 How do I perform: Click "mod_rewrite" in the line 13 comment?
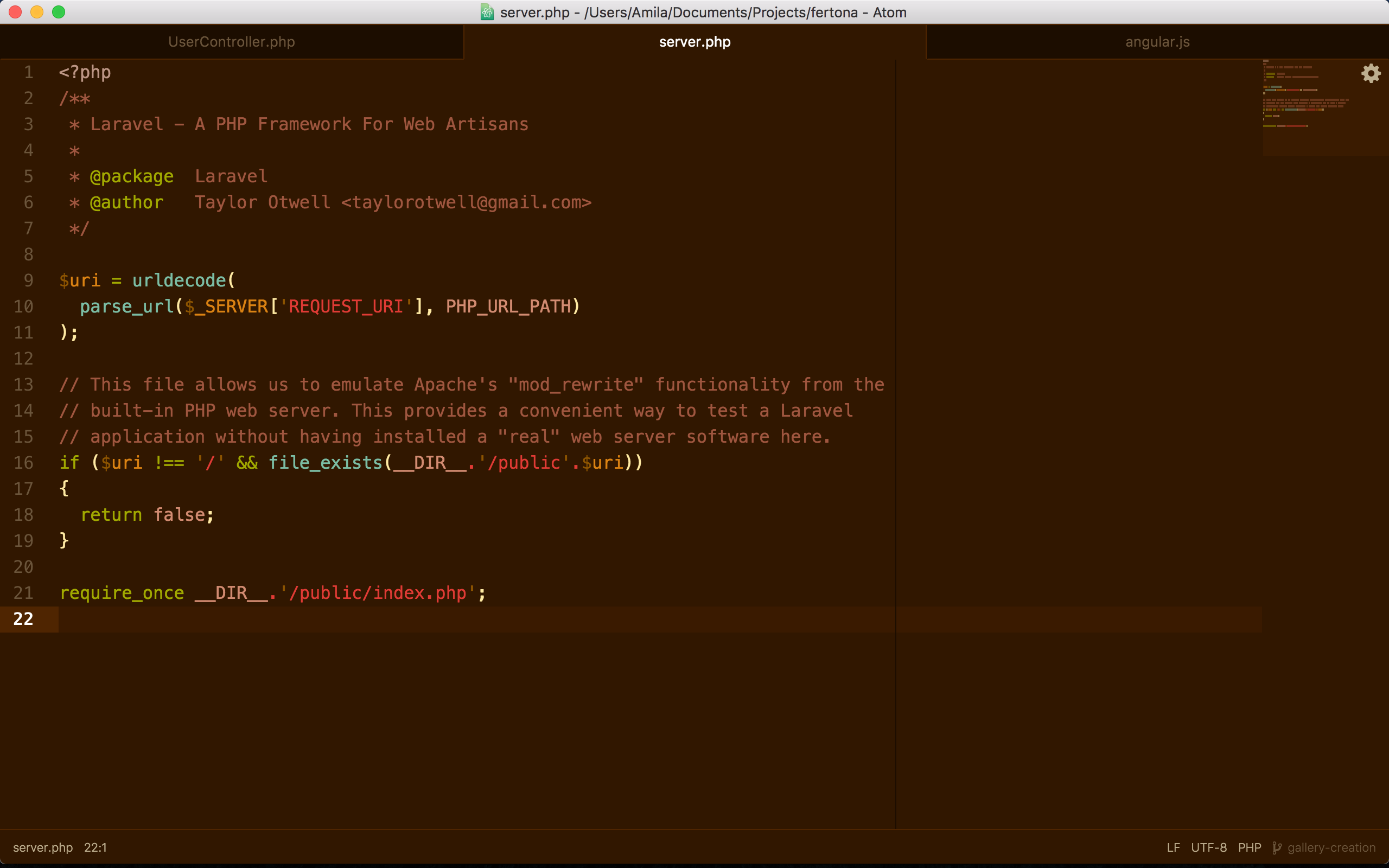pos(576,384)
